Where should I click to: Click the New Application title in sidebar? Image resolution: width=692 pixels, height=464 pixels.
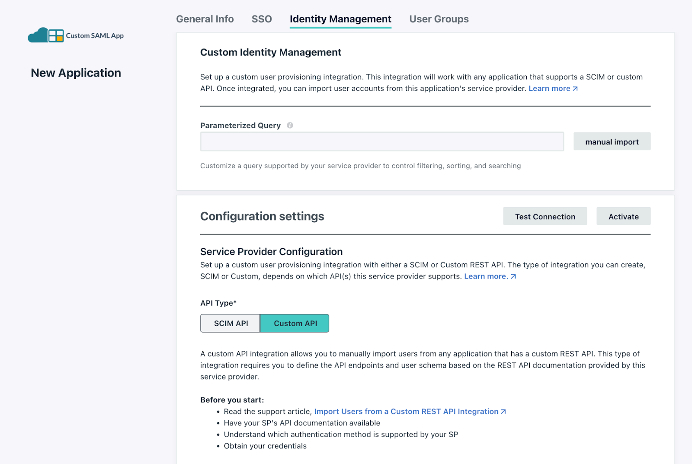click(76, 73)
